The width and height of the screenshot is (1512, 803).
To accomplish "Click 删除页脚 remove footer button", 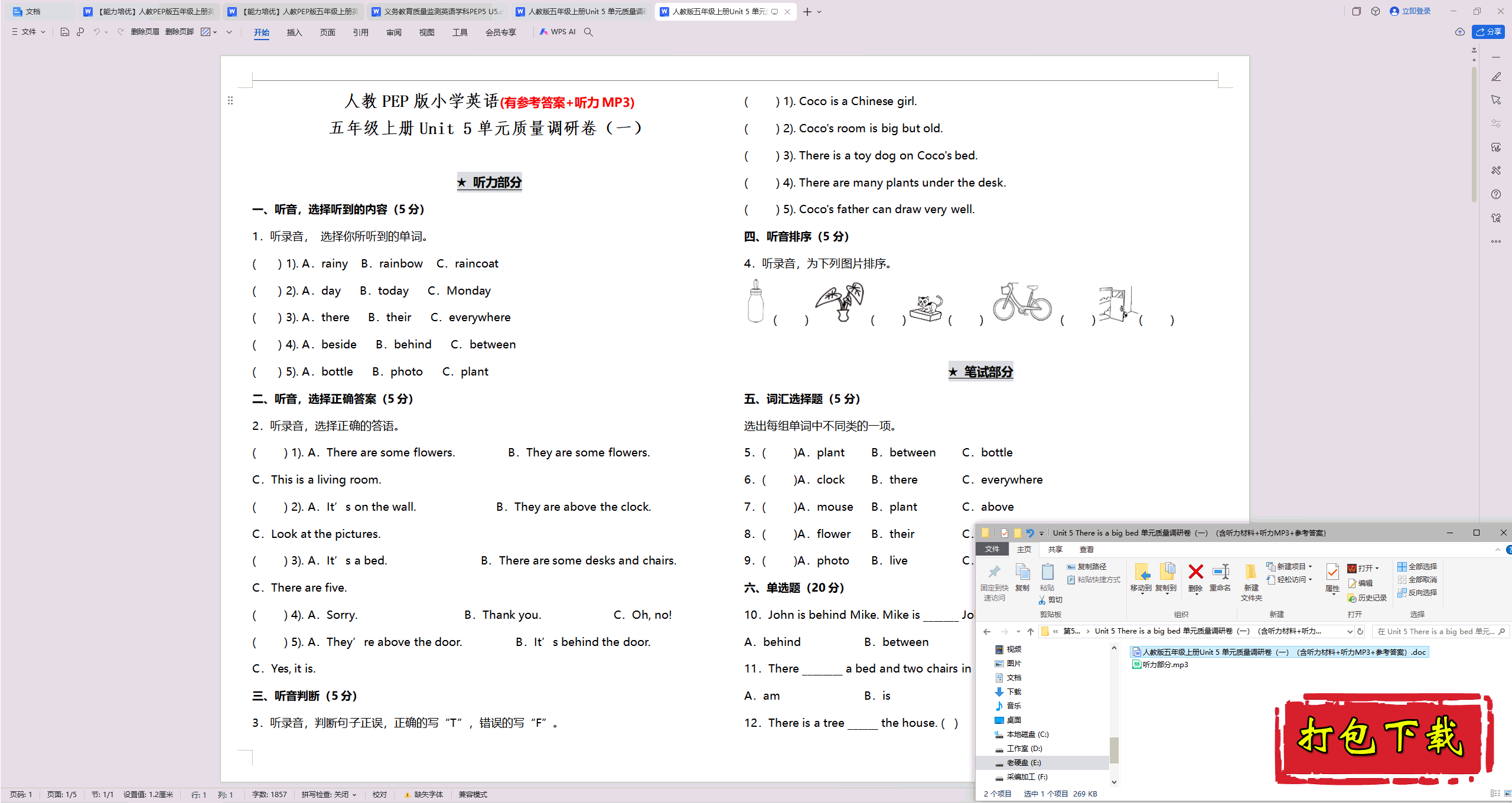I will click(x=180, y=32).
